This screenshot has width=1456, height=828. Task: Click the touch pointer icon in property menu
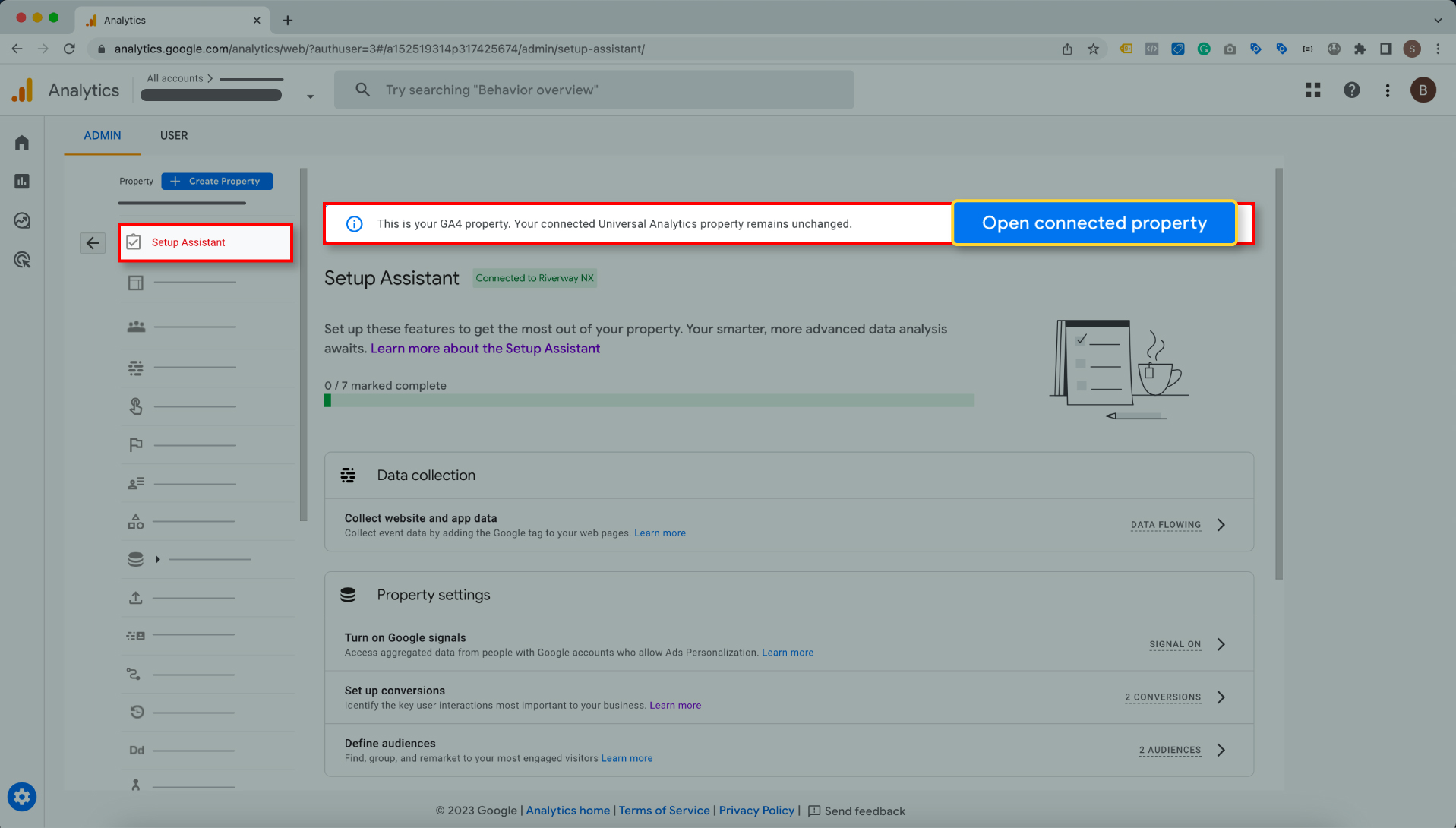click(x=136, y=406)
